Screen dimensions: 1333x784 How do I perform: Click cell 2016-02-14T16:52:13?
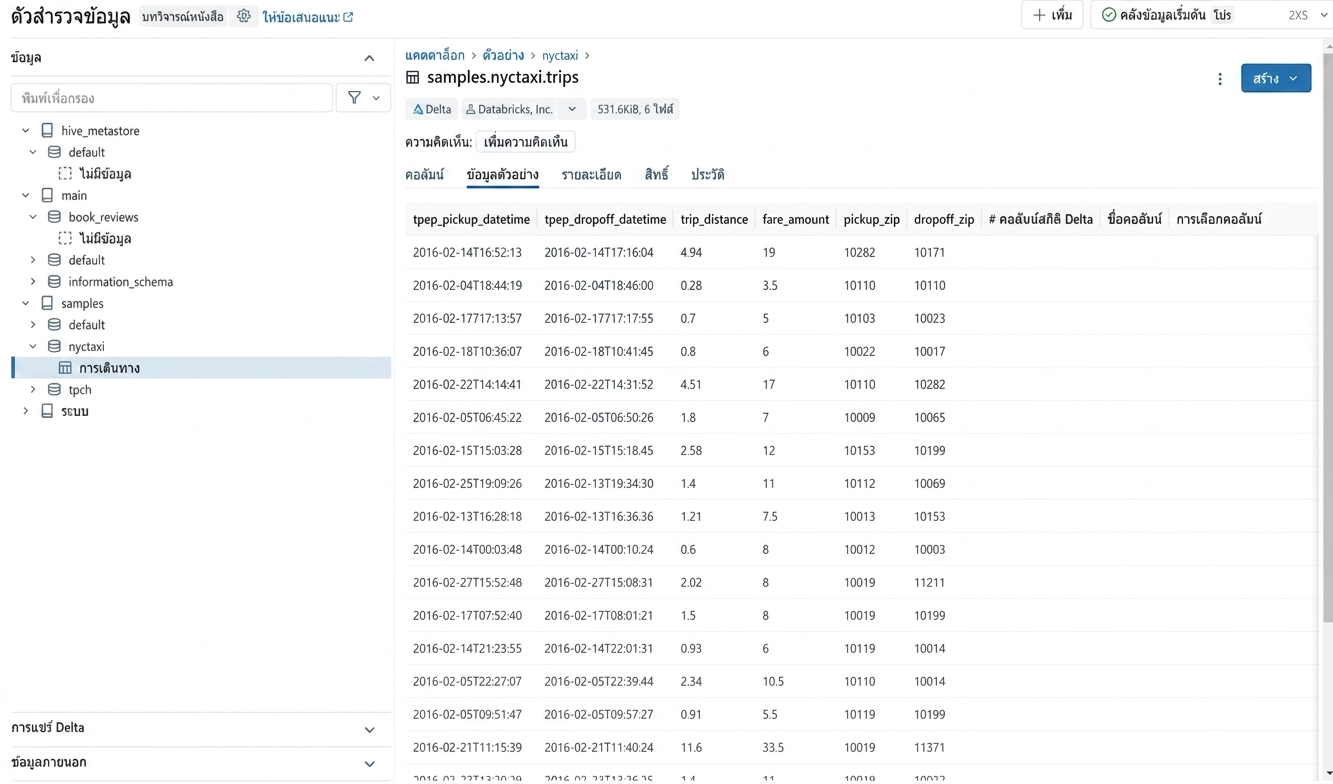(467, 253)
